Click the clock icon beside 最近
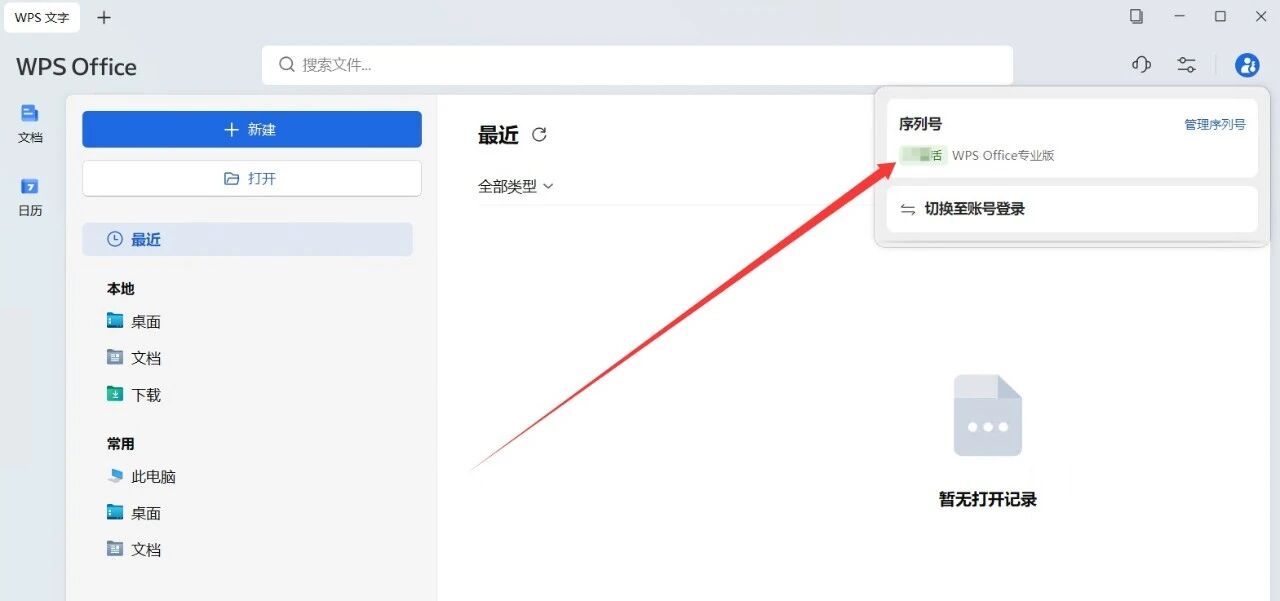1280x601 pixels. [115, 239]
